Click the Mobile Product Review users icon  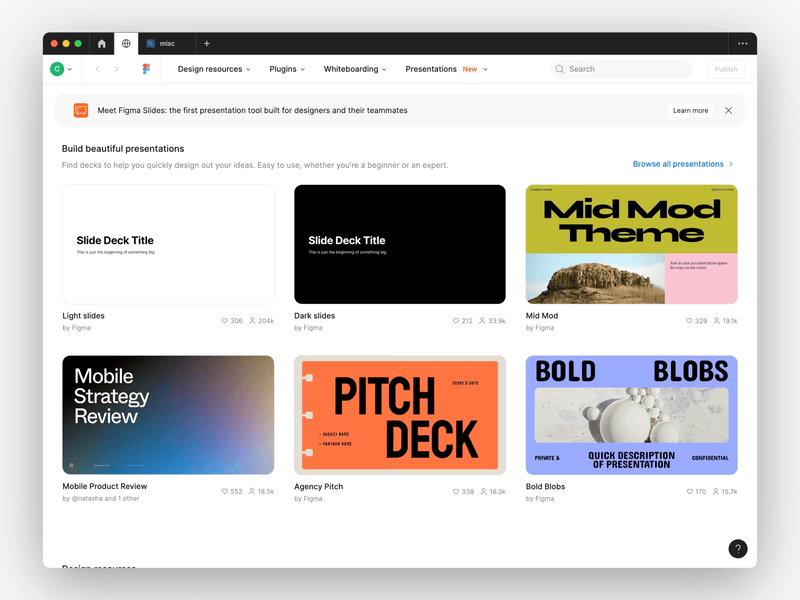pos(252,491)
